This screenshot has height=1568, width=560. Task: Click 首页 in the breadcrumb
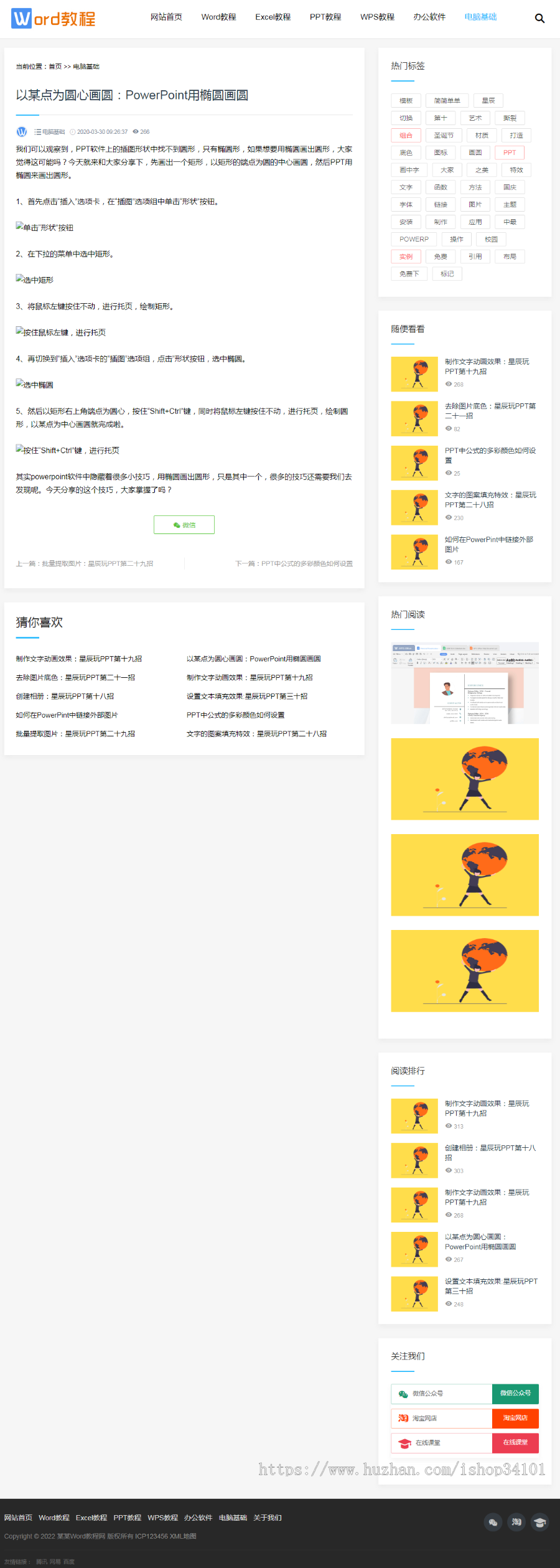55,67
